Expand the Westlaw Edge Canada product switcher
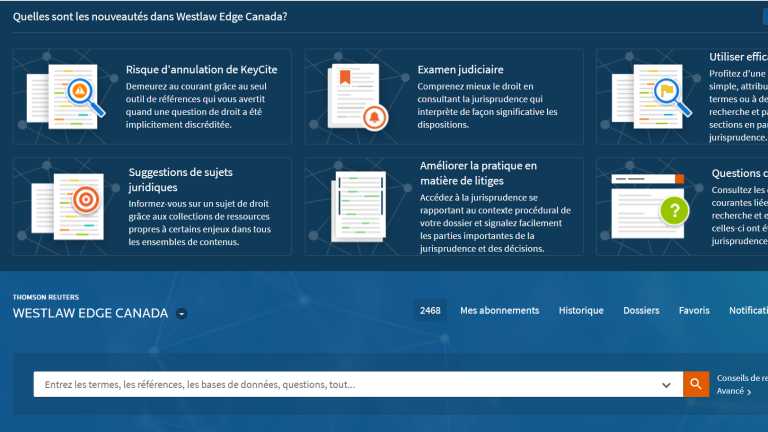Image resolution: width=768 pixels, height=432 pixels. [182, 313]
